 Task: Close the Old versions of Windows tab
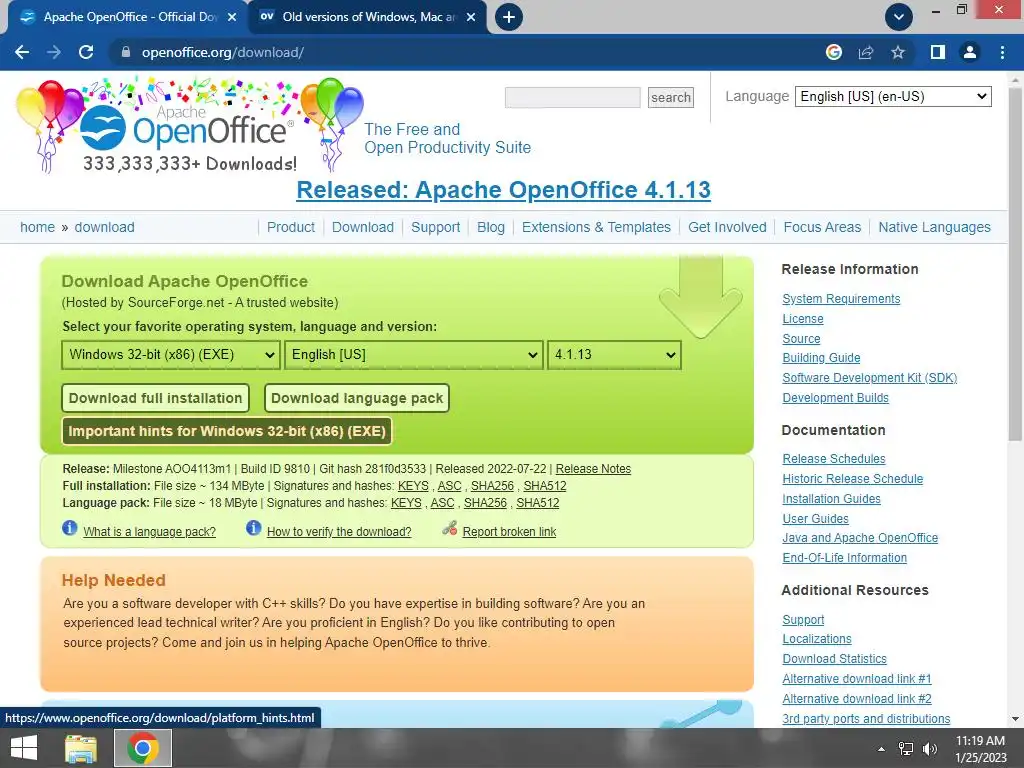[471, 17]
